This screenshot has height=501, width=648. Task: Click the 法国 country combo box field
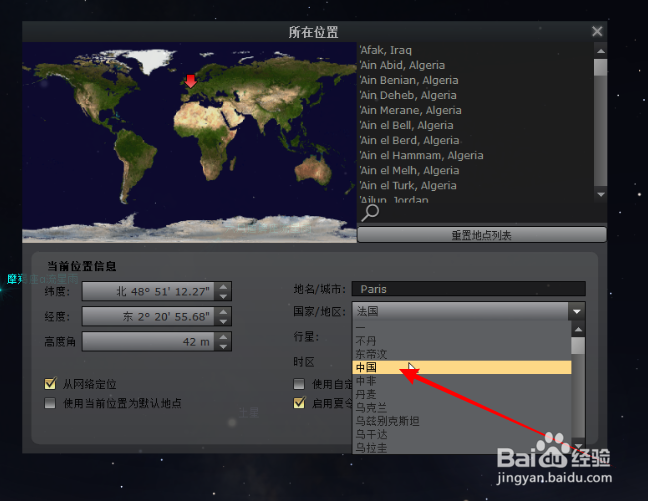[x=460, y=311]
